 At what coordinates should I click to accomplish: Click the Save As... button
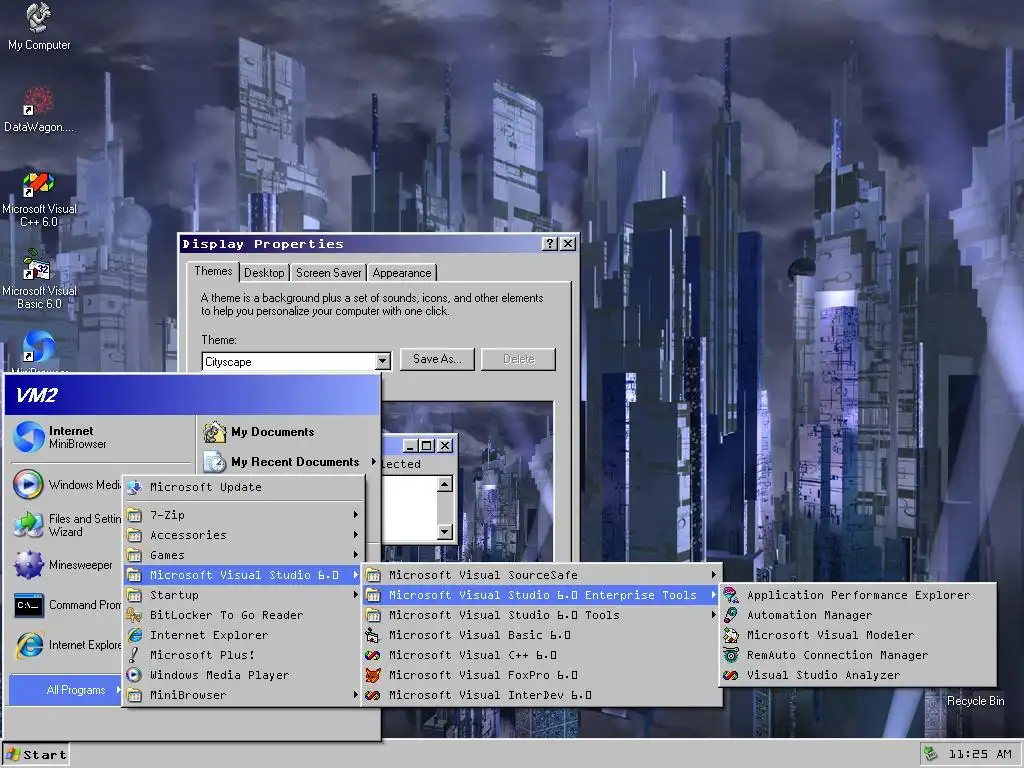[437, 359]
